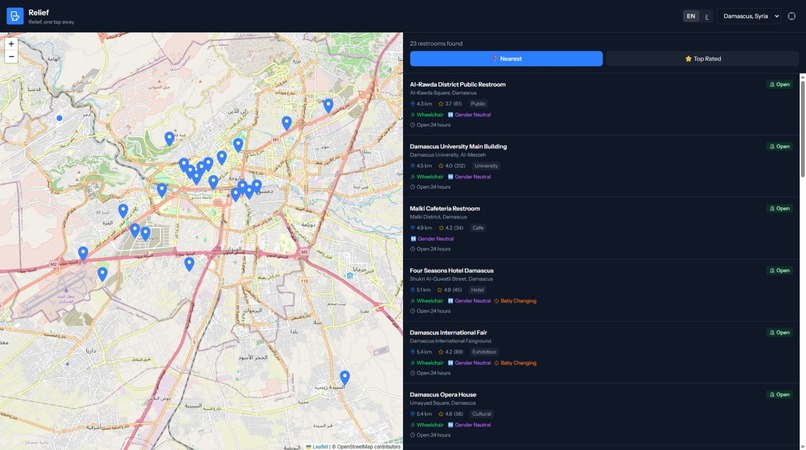The width and height of the screenshot is (806, 450).
Task: Click the Open badge on Damascus Opera House
Action: pyautogui.click(x=780, y=394)
